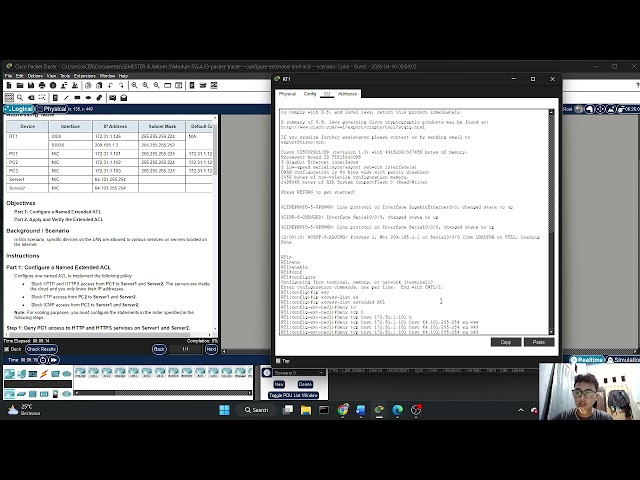
Task: Select the End Devices category icon
Action: pos(21,373)
